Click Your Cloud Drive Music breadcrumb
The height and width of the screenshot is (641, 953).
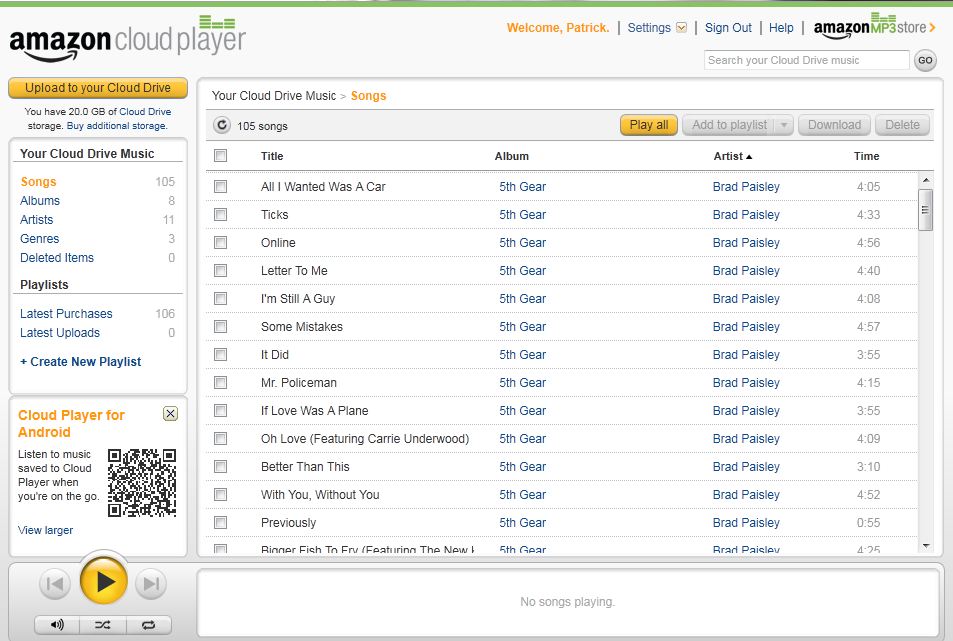[x=274, y=95]
